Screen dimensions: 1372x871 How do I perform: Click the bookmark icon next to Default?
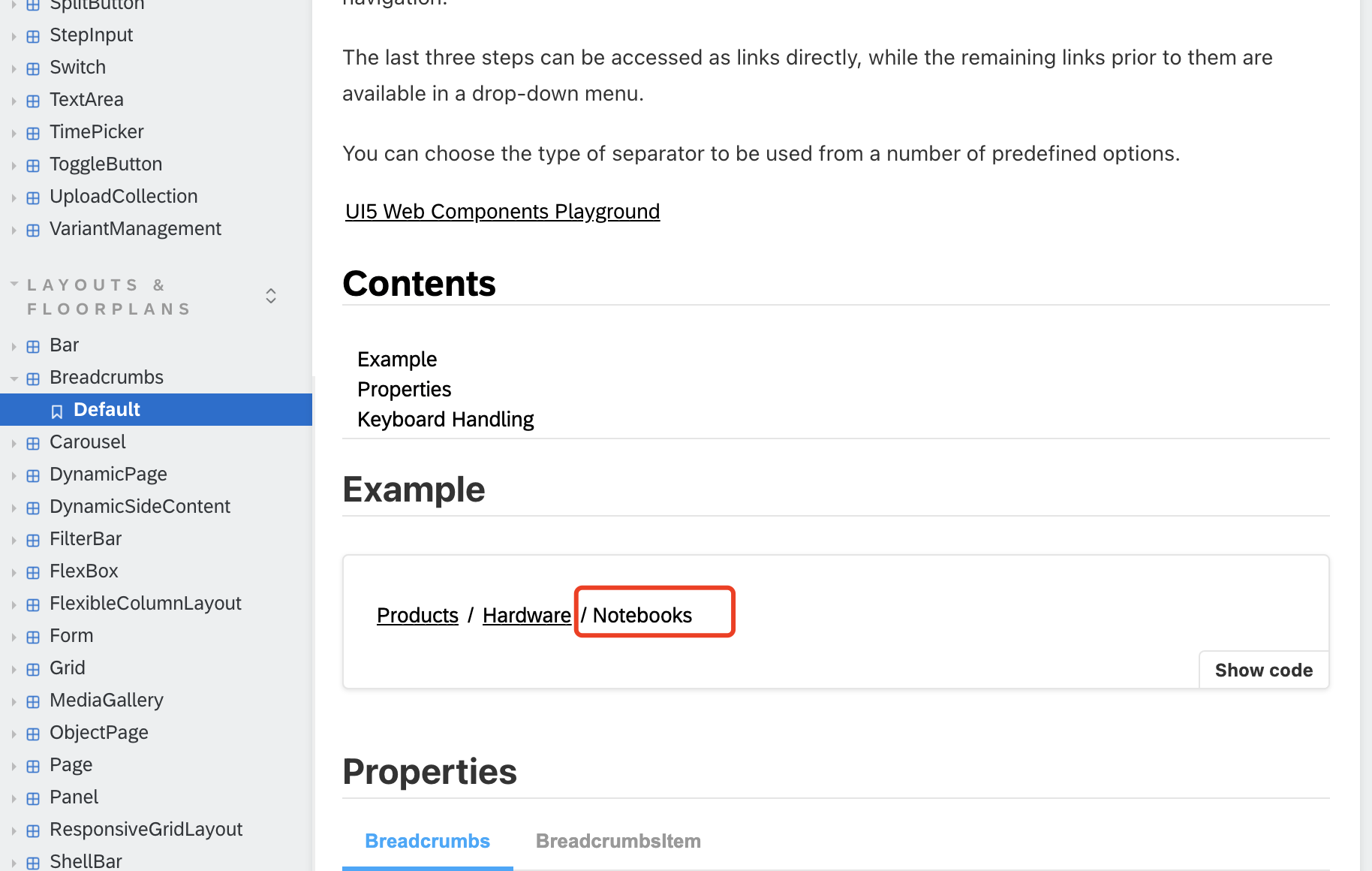[x=58, y=411]
